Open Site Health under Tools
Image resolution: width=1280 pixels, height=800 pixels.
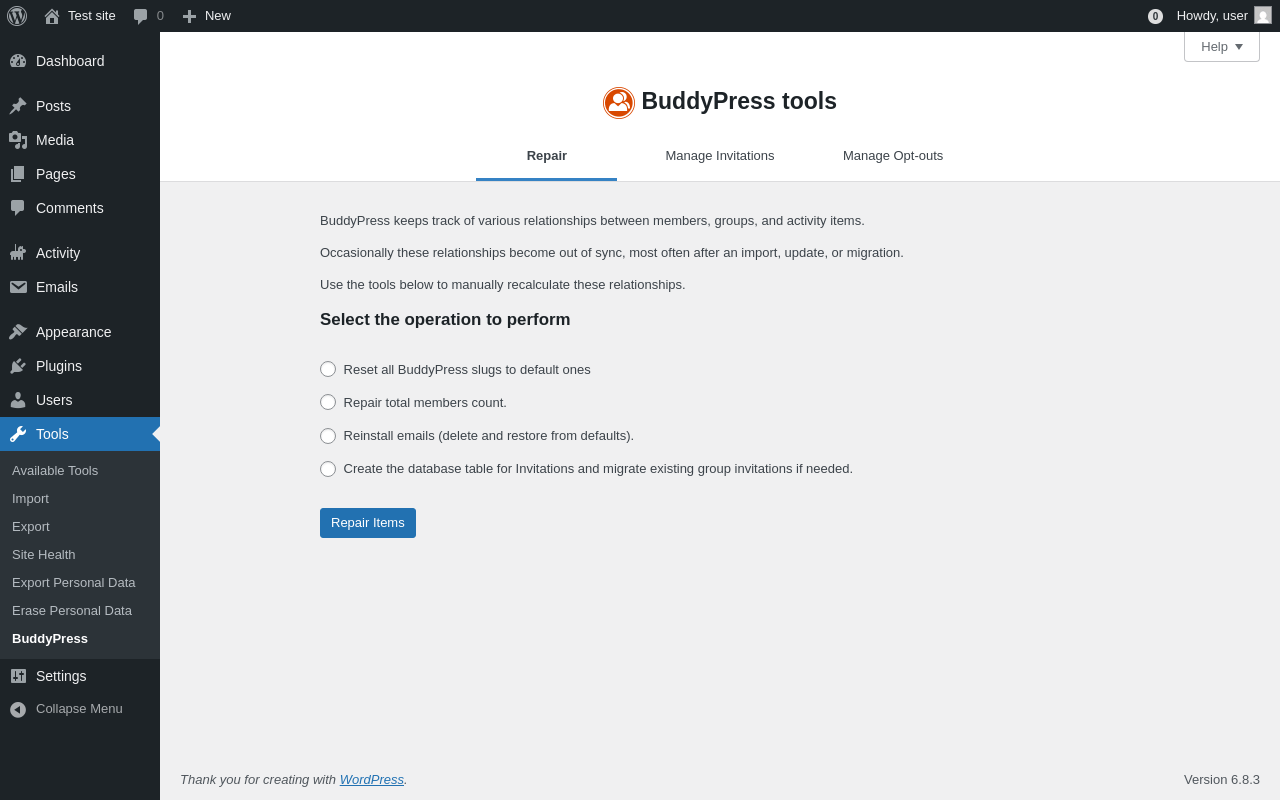(44, 555)
